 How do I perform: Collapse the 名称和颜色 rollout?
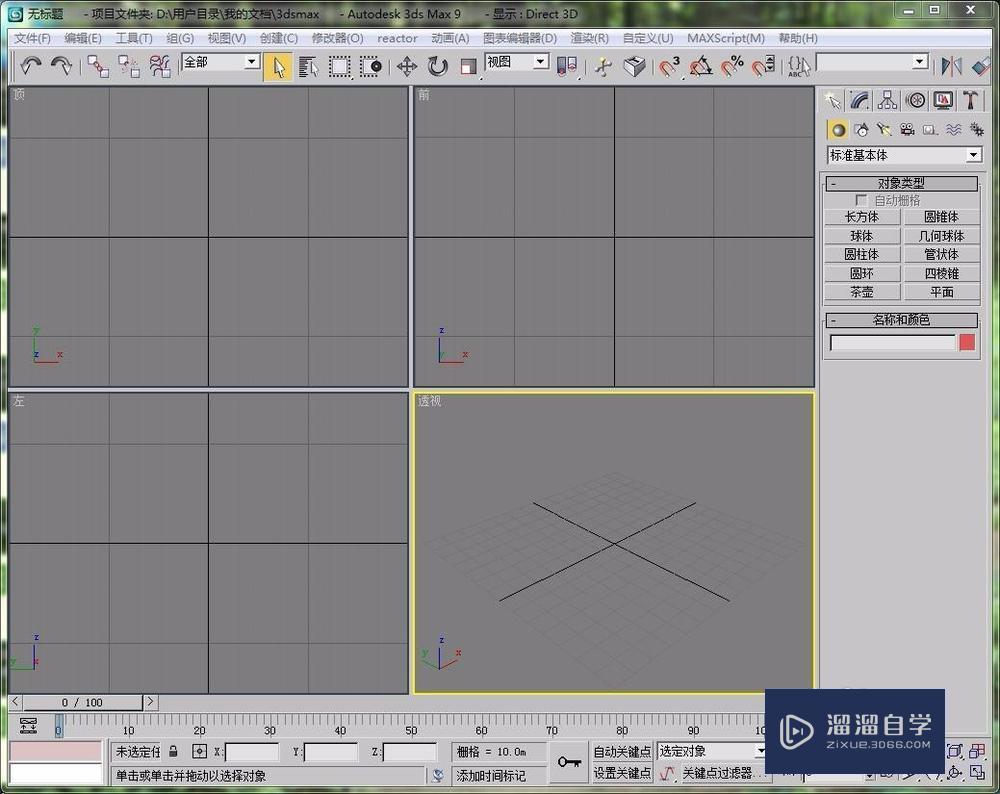pyautogui.click(x=901, y=320)
